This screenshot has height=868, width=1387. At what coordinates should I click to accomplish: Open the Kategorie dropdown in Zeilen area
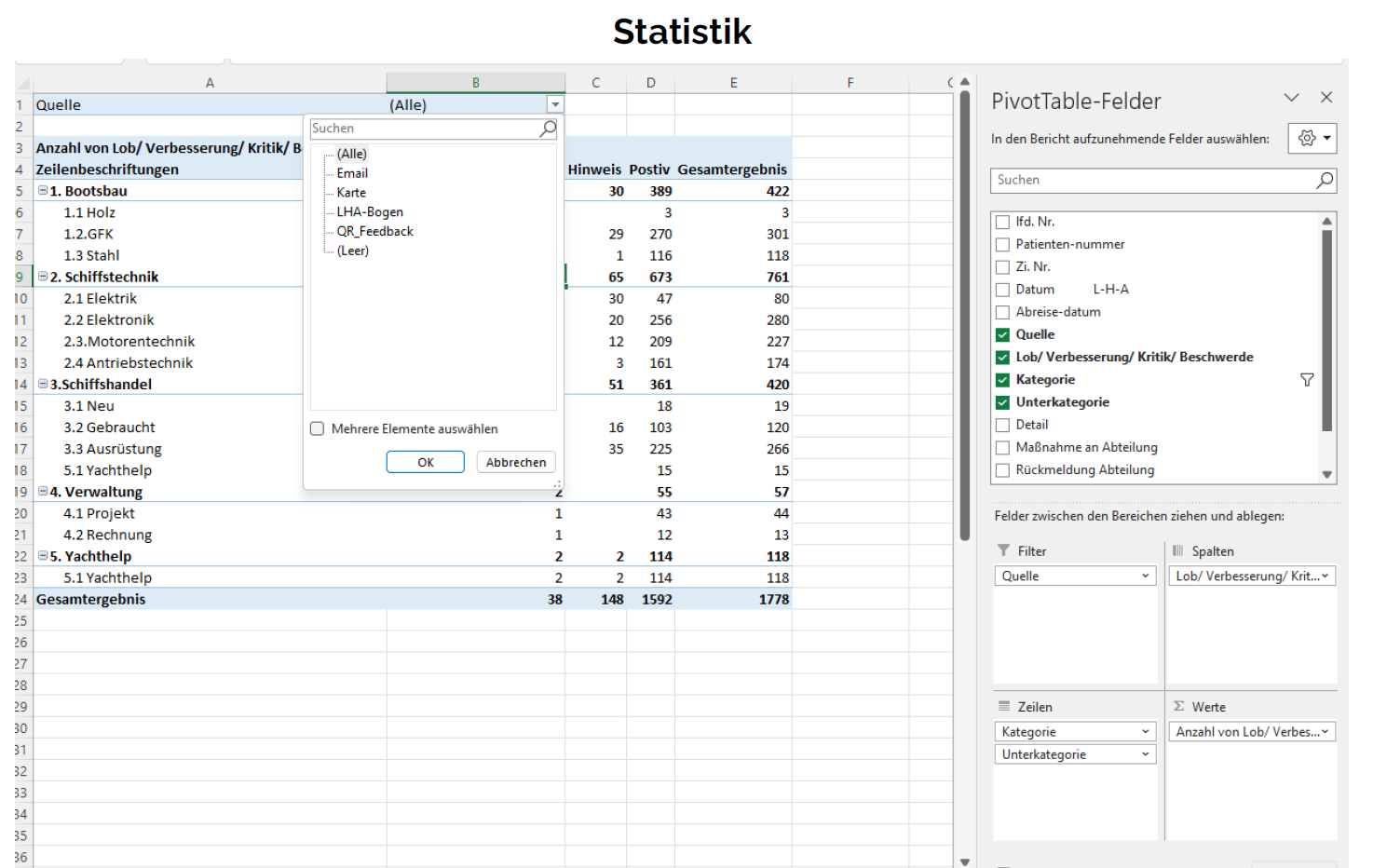tap(1145, 732)
